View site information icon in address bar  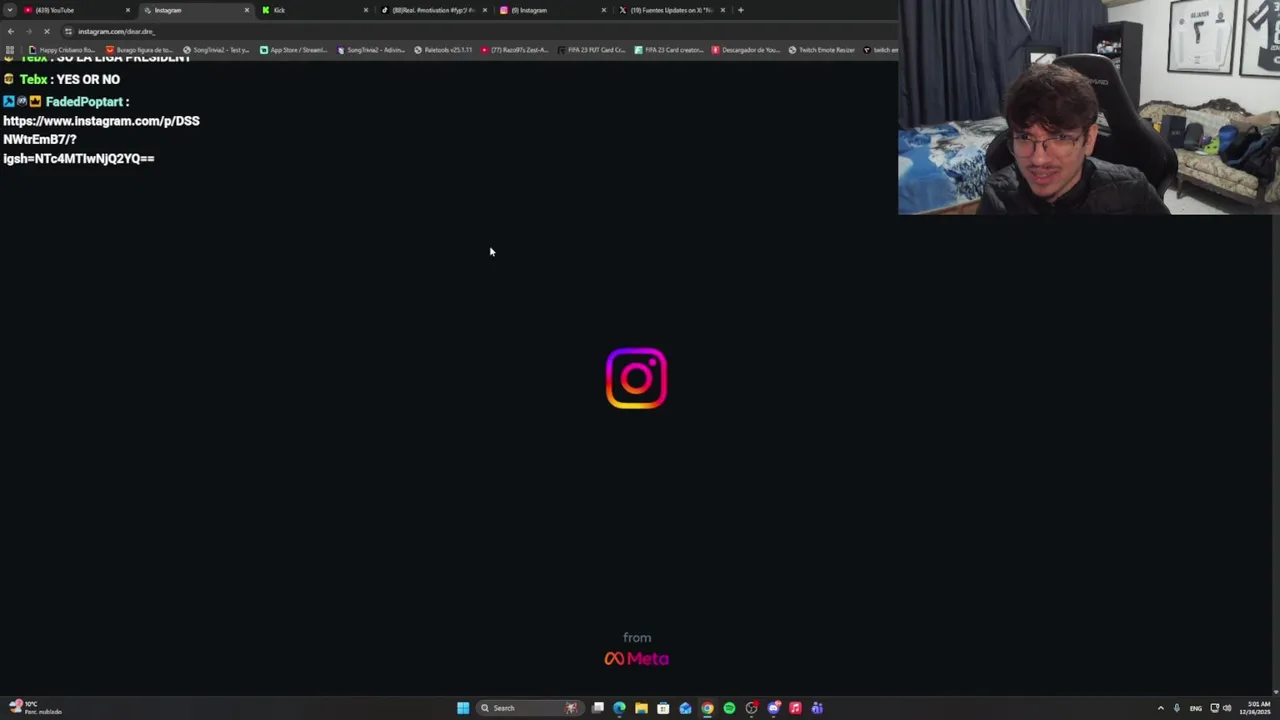[x=68, y=31]
